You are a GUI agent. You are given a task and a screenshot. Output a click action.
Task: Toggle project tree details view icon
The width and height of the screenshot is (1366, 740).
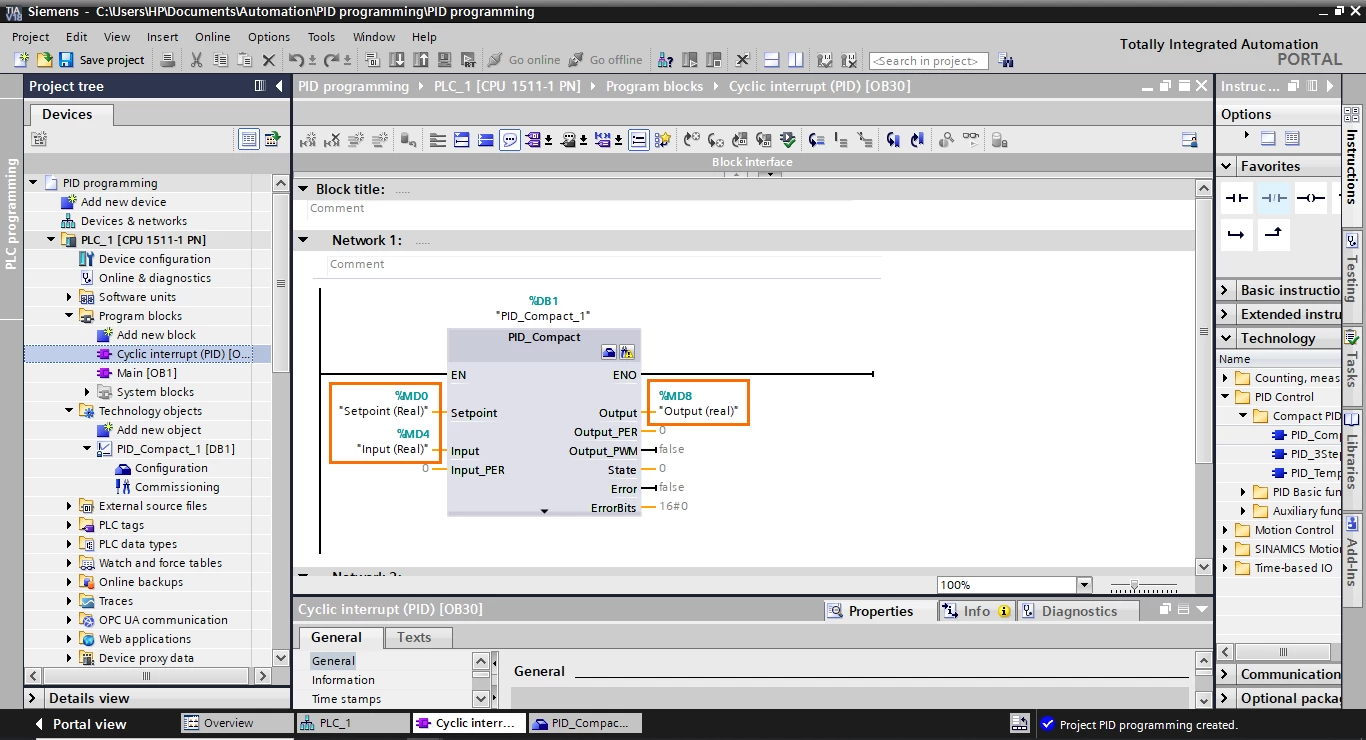pos(248,139)
